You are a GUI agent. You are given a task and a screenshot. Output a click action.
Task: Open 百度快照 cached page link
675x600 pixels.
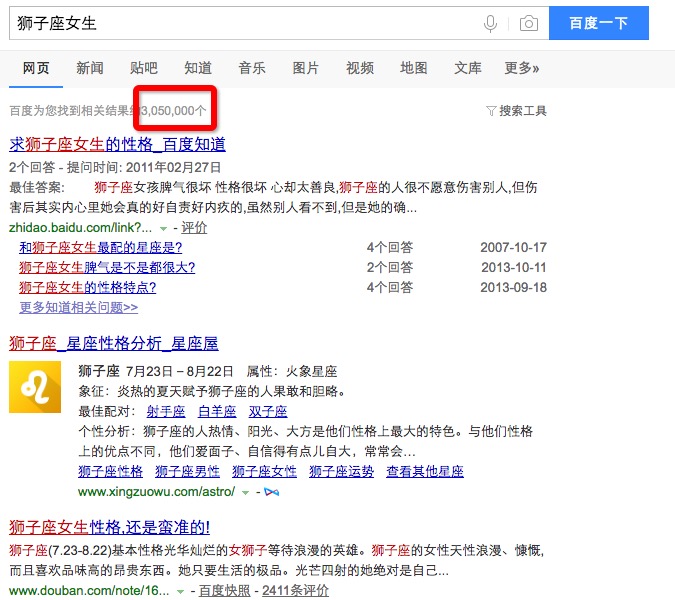coord(224,591)
